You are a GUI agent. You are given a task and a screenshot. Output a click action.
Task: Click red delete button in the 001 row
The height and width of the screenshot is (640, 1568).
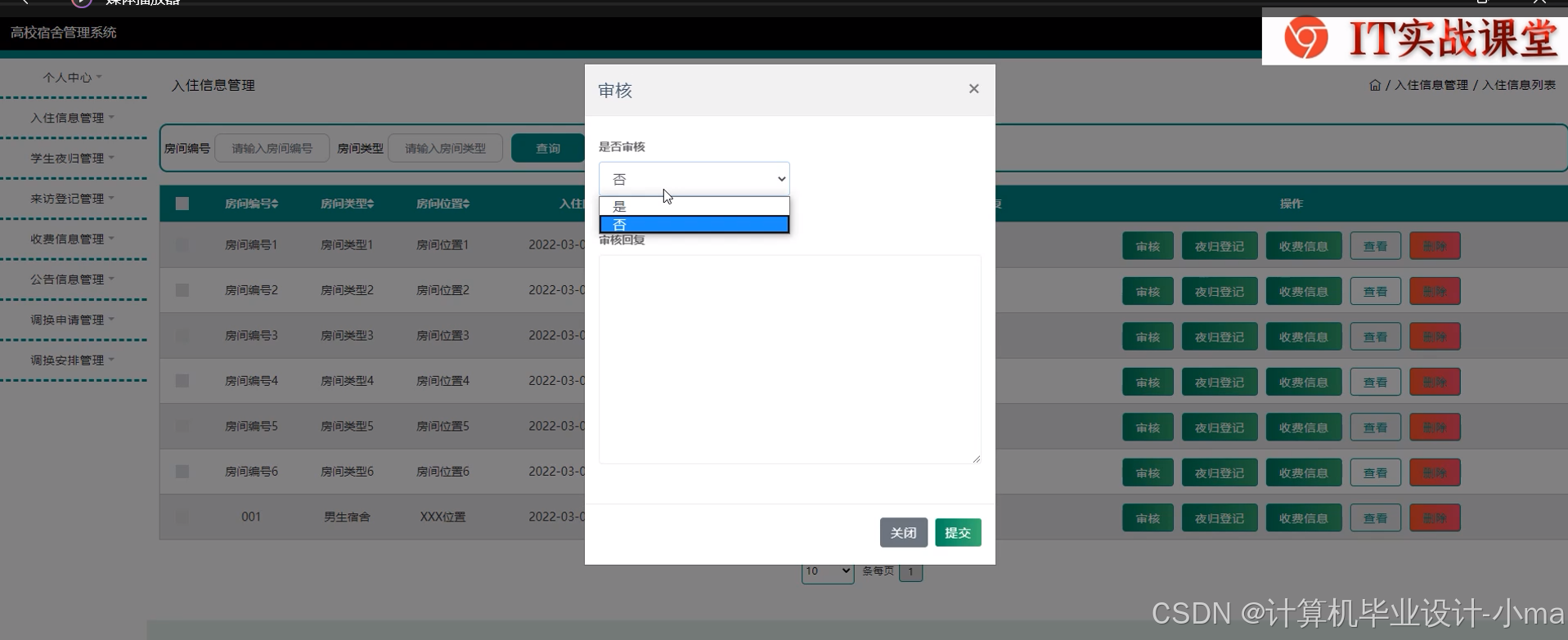tap(1435, 518)
